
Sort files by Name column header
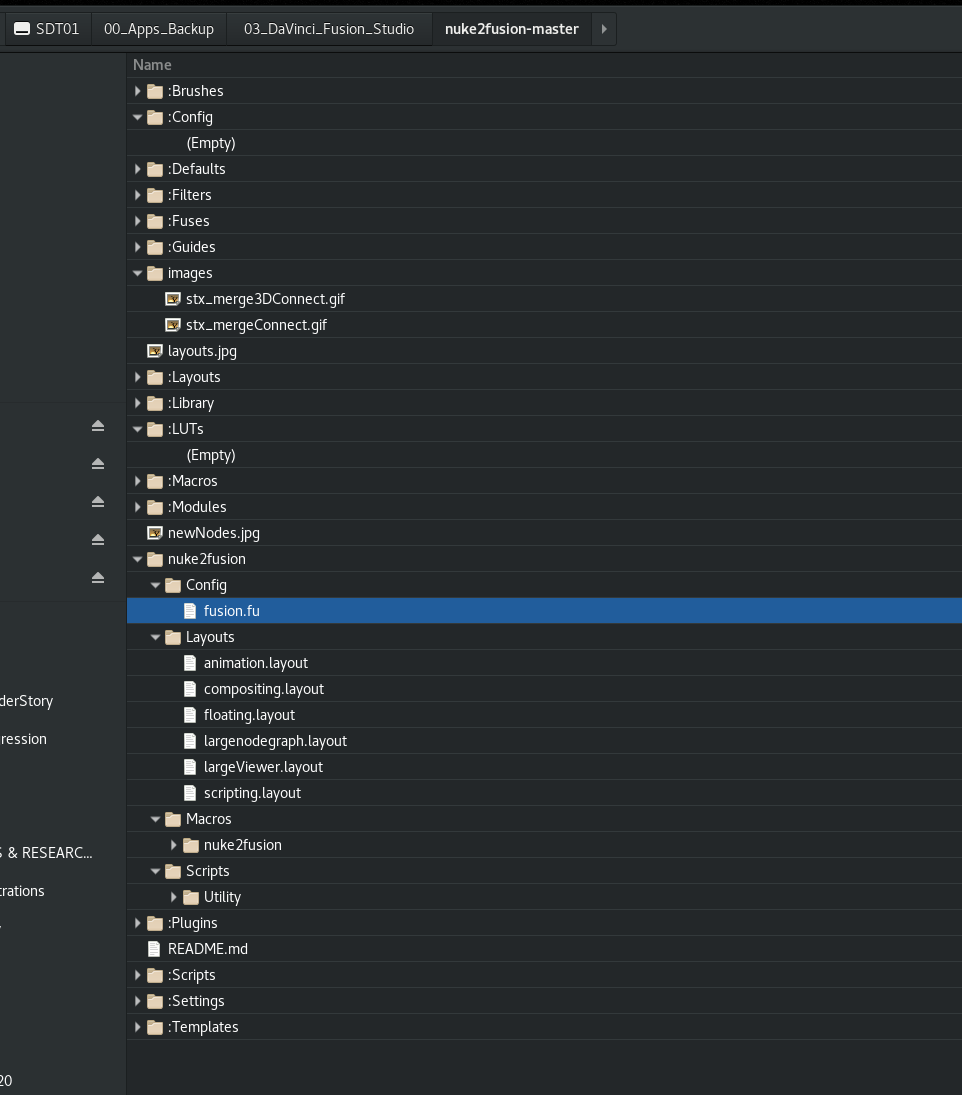pyautogui.click(x=153, y=65)
